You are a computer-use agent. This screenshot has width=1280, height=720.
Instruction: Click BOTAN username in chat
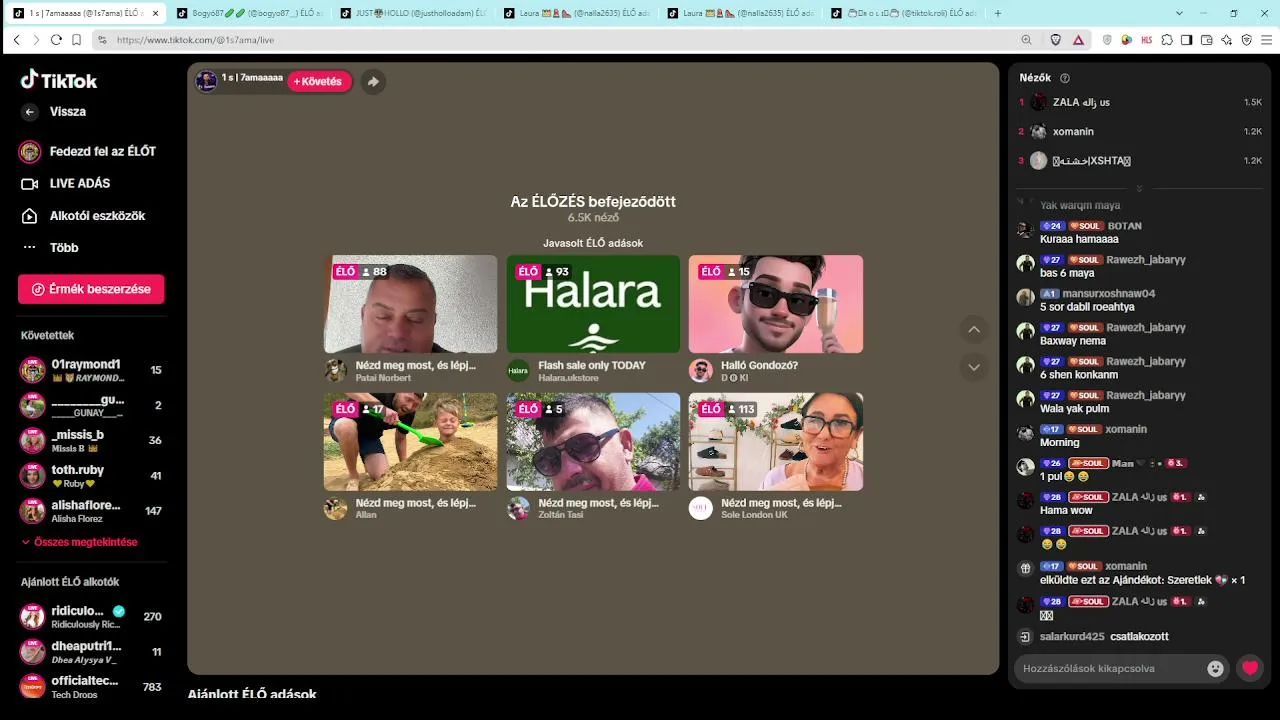coord(1125,226)
